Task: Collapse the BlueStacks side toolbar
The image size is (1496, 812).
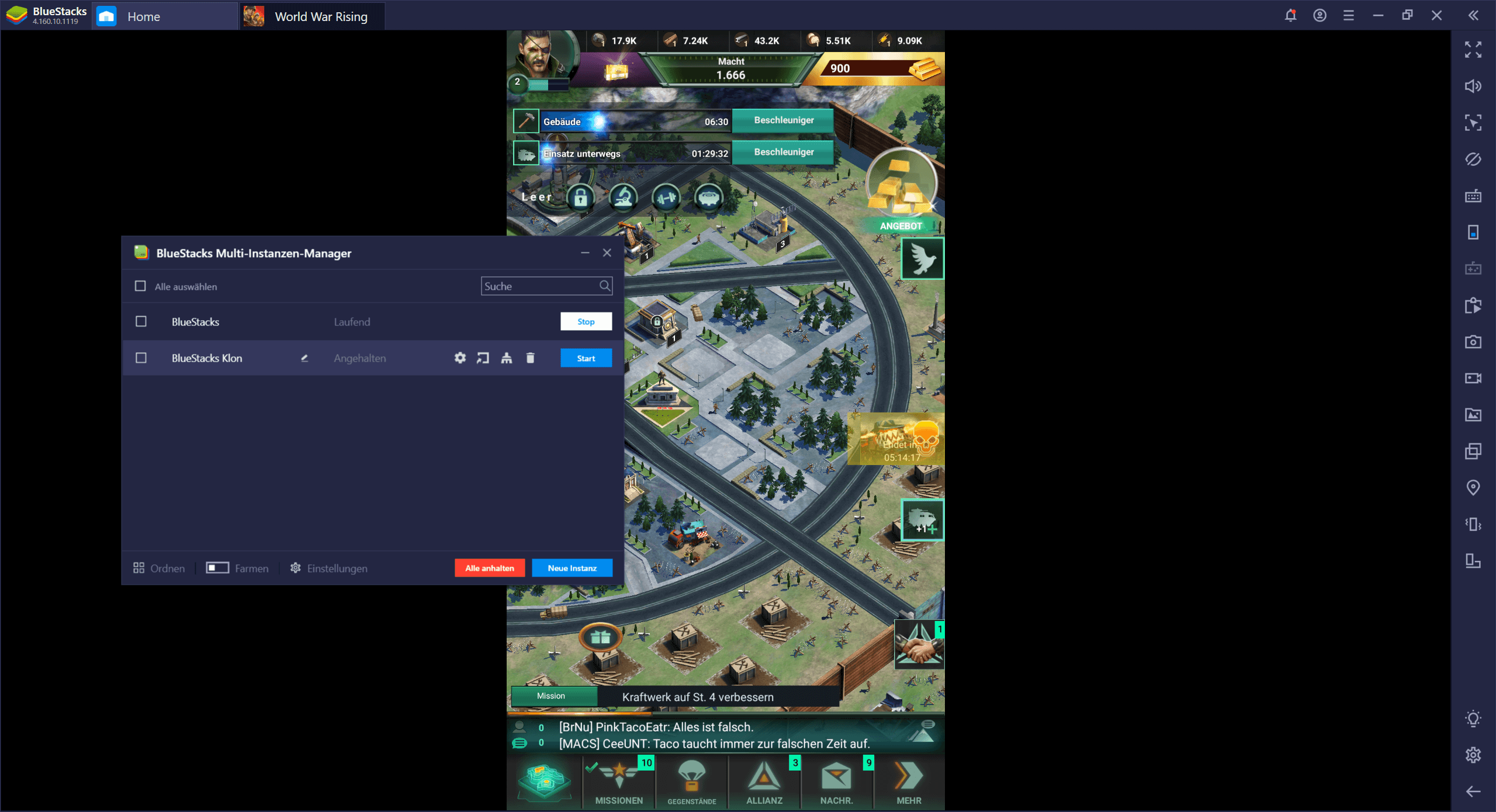Action: click(x=1473, y=16)
